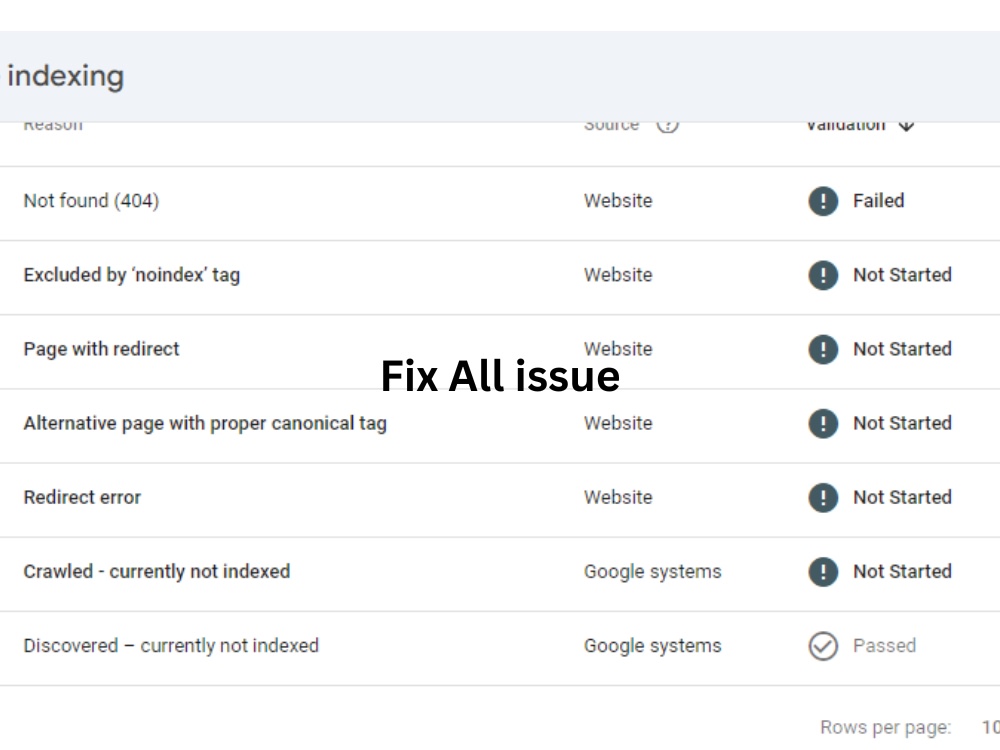Image resolution: width=1000 pixels, height=750 pixels.
Task: Open Alternative page with proper canonical tag
Action: pyautogui.click(x=205, y=423)
